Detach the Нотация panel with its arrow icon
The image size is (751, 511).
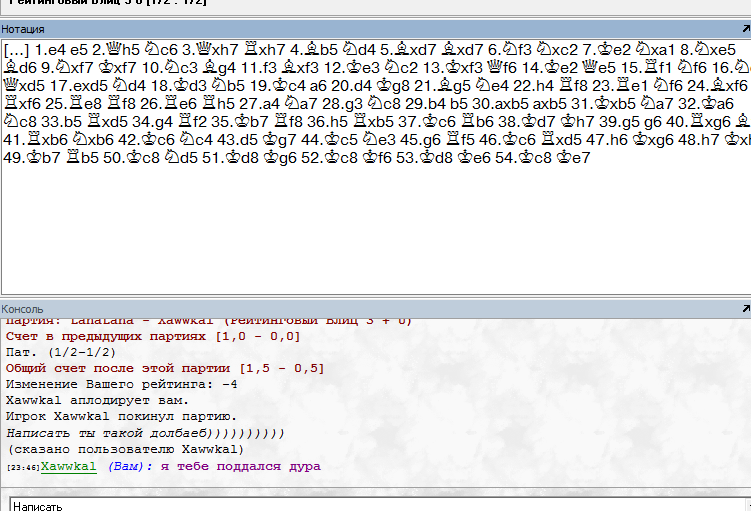tap(746, 29)
